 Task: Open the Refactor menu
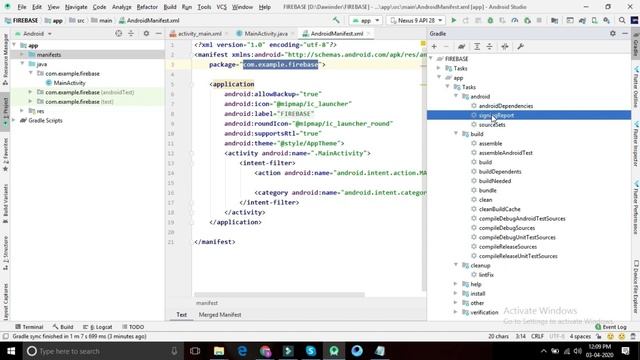pos(147,7)
